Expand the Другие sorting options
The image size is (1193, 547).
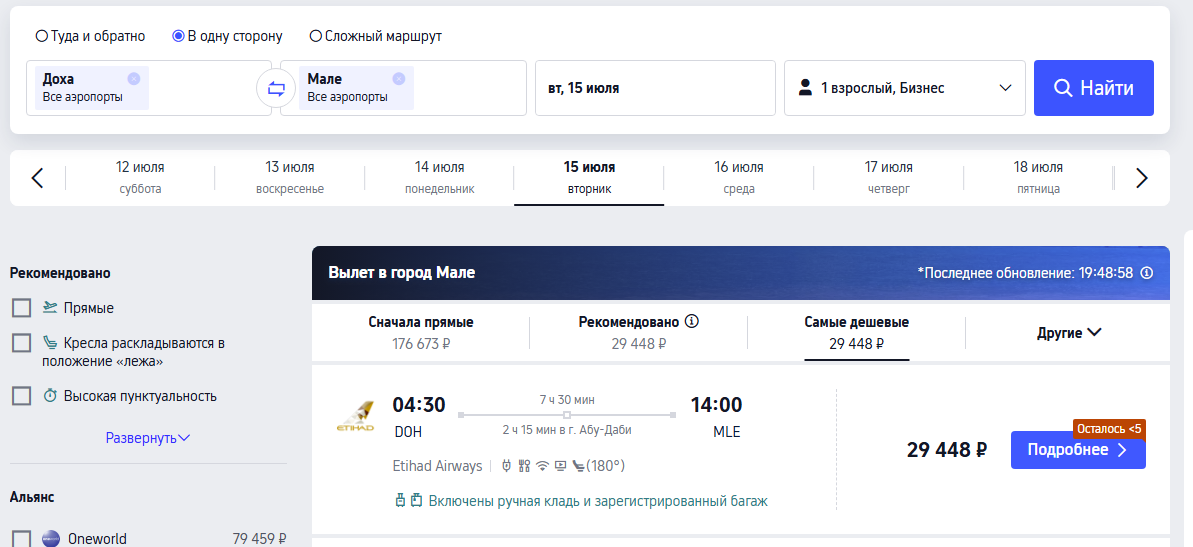pos(1069,332)
